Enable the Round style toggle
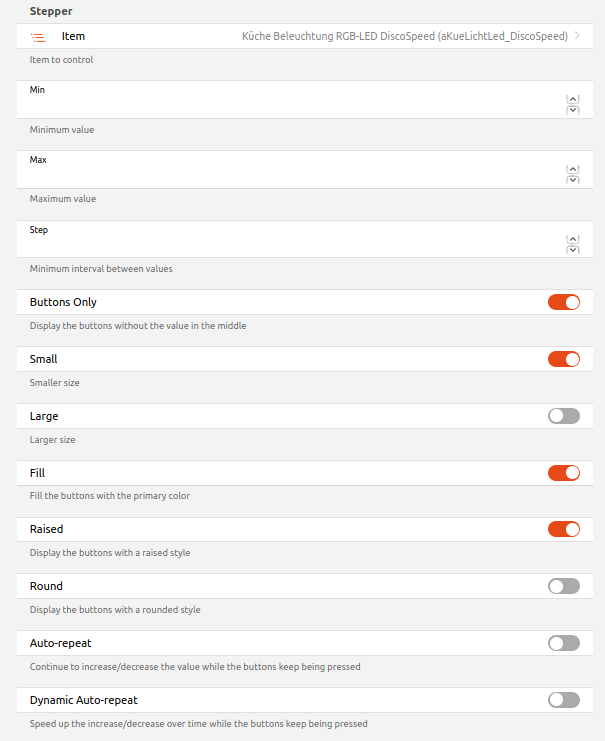The height and width of the screenshot is (741, 605). click(564, 586)
